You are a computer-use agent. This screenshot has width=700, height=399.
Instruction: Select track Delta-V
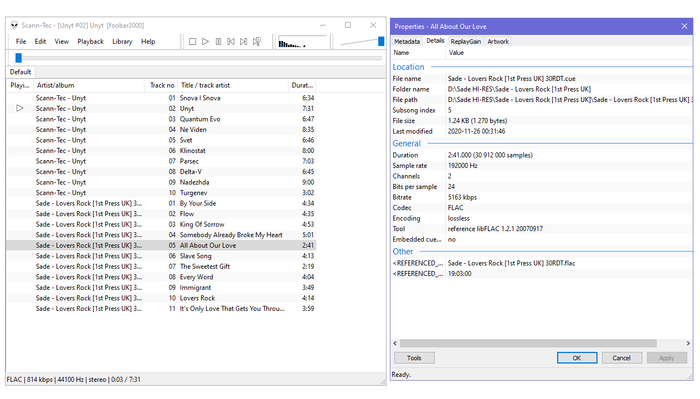(x=161, y=172)
